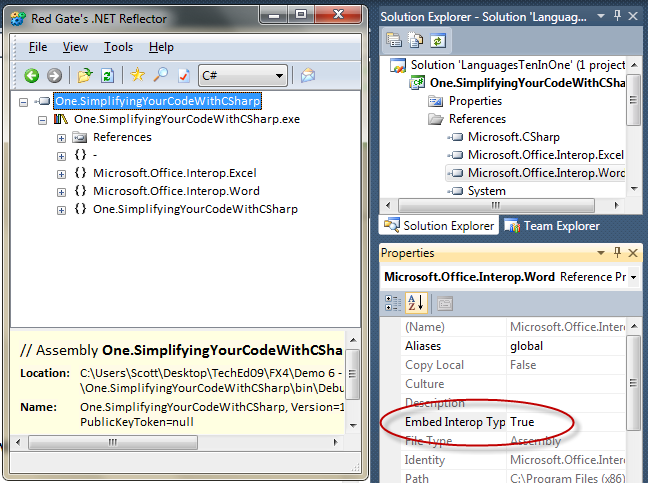
Task: Close the Properties panel
Action: point(633,253)
